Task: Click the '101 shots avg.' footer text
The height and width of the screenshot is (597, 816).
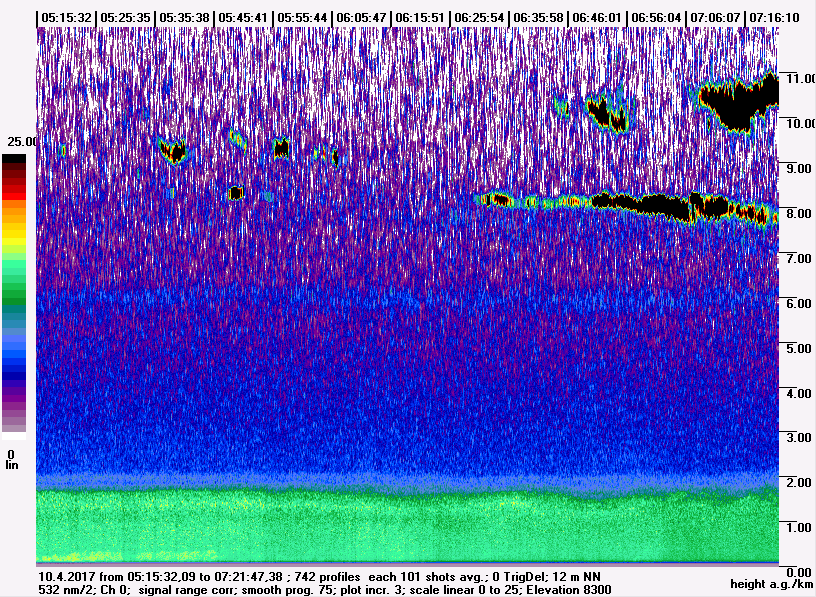Action: 441,577
